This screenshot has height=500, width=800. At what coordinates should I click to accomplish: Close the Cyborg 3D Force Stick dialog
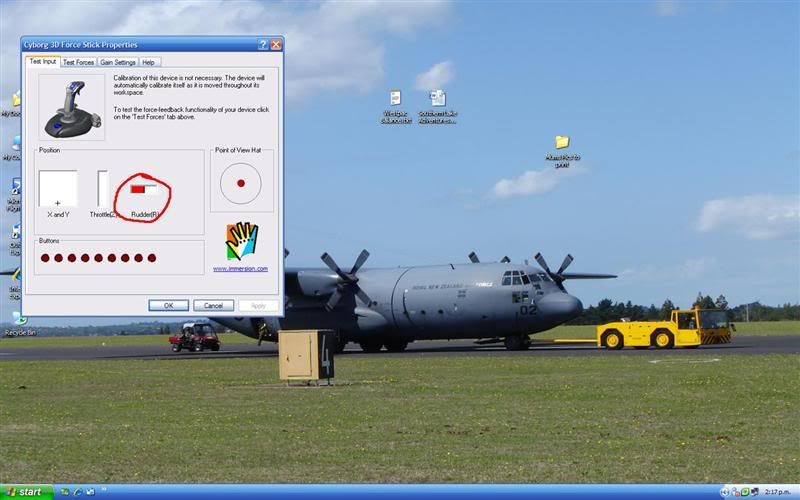coord(276,45)
